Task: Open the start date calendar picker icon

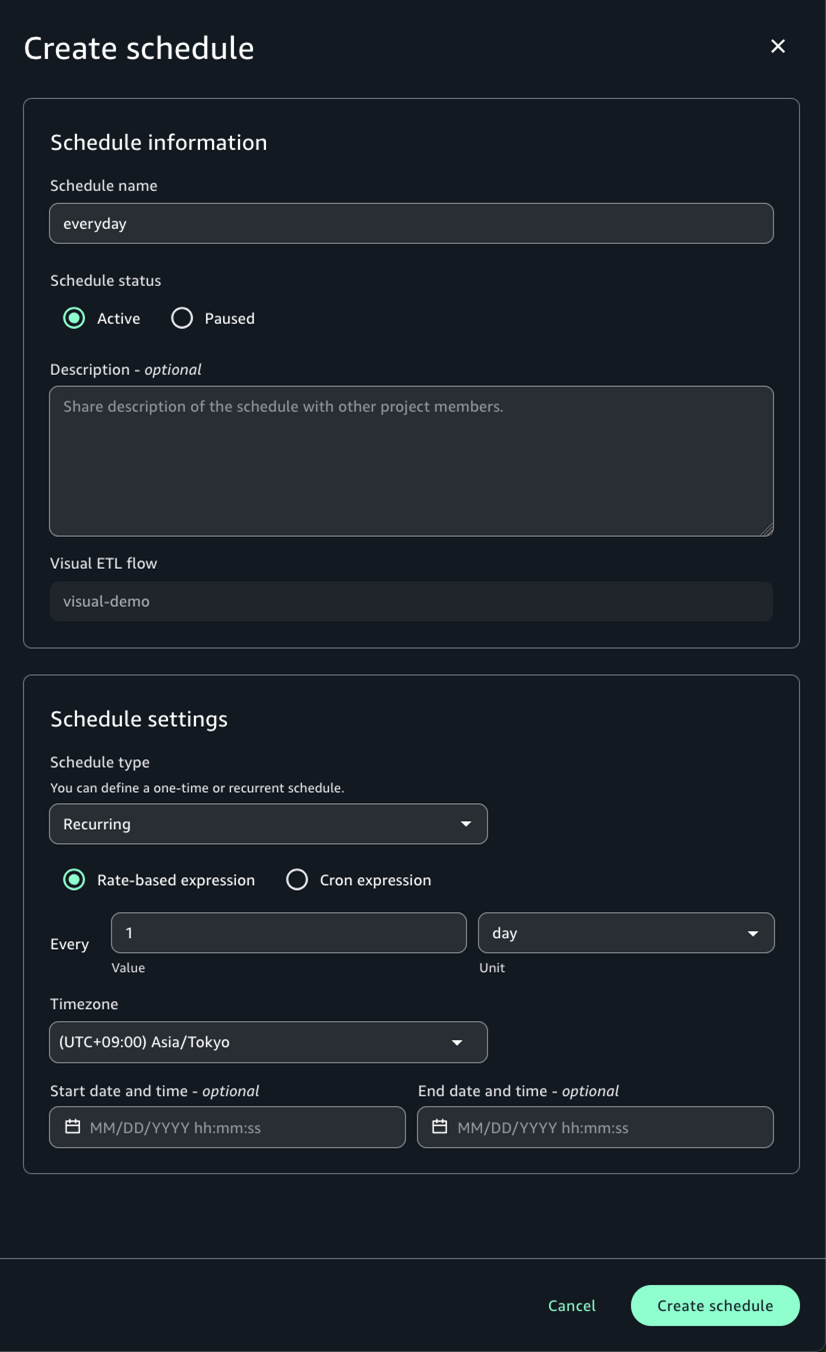Action: click(x=73, y=1127)
